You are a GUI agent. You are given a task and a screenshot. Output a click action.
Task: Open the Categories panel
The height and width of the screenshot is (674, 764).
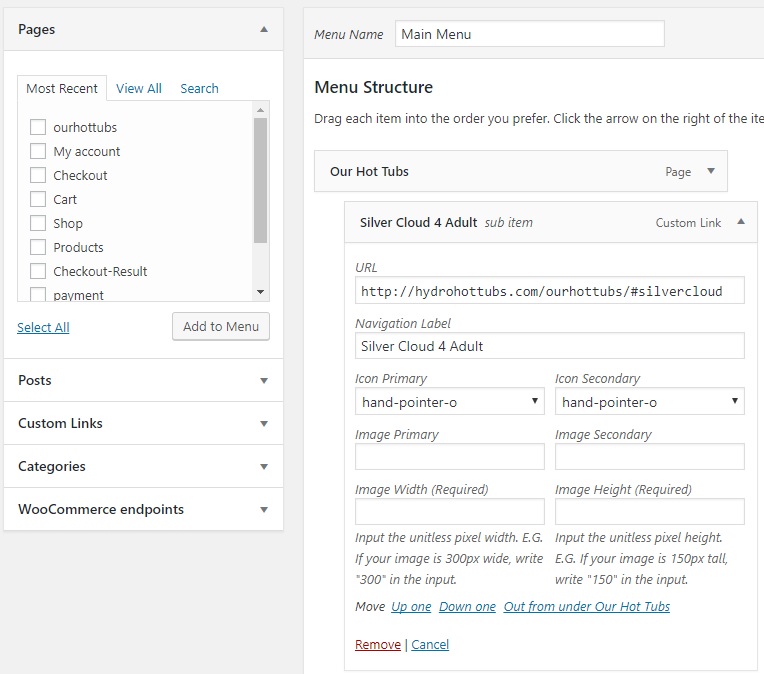(264, 467)
